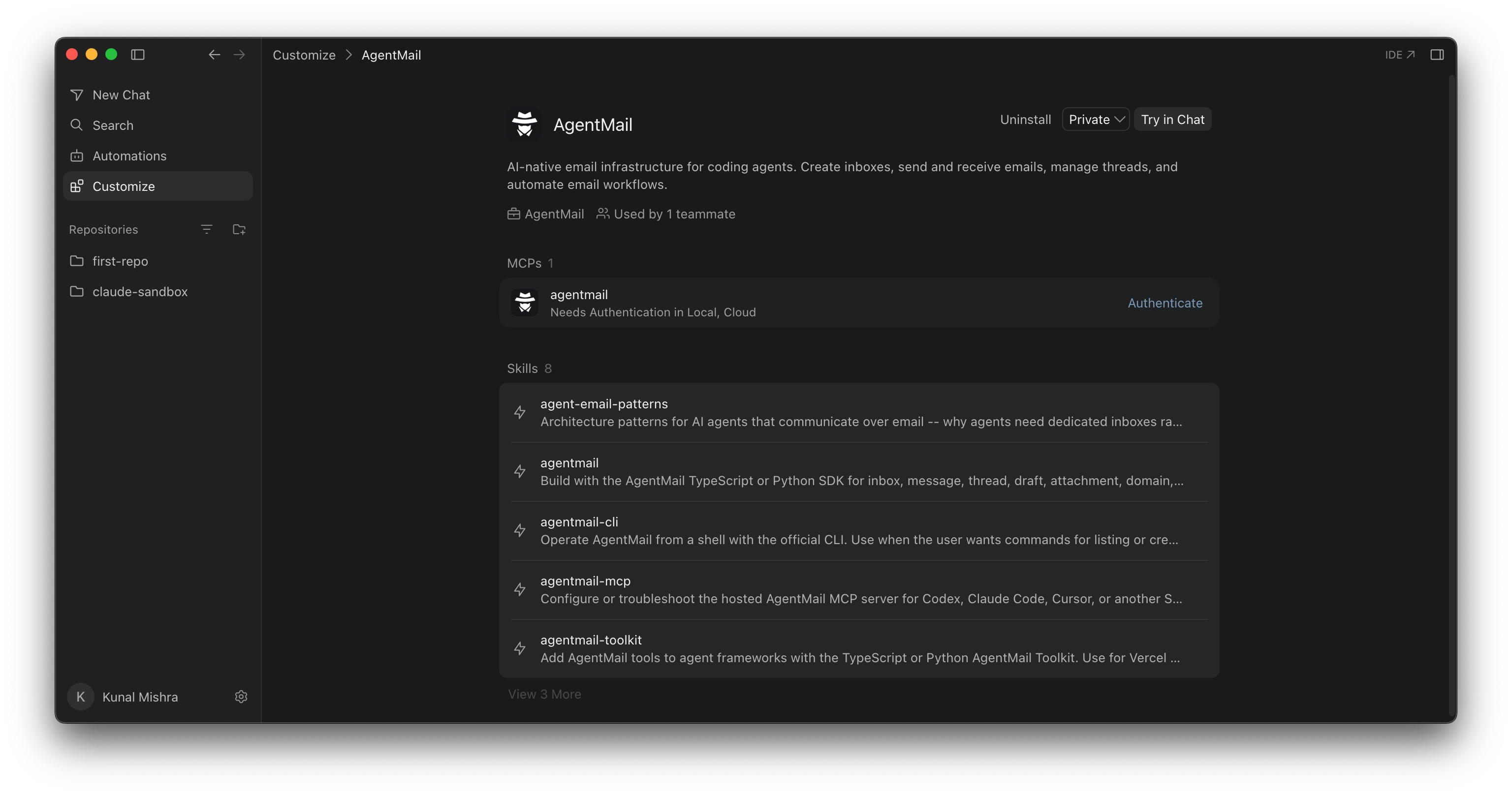Click the Automations robot icon
Screen dimensions: 1512x796
pyautogui.click(x=77, y=156)
